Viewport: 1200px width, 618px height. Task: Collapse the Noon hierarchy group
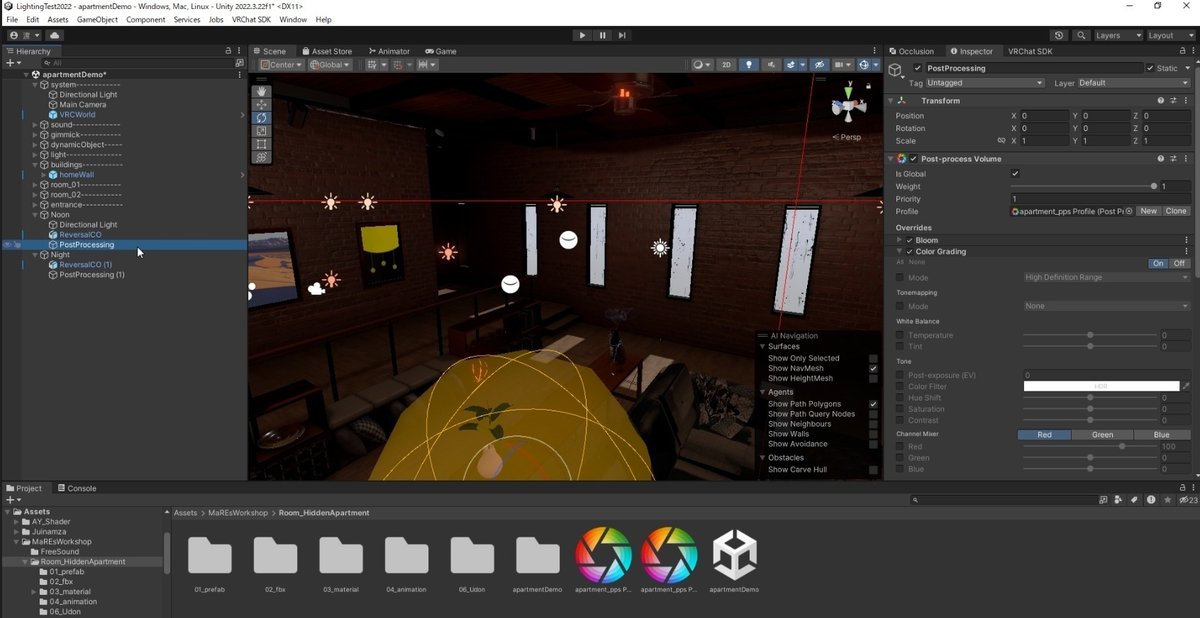click(35, 215)
